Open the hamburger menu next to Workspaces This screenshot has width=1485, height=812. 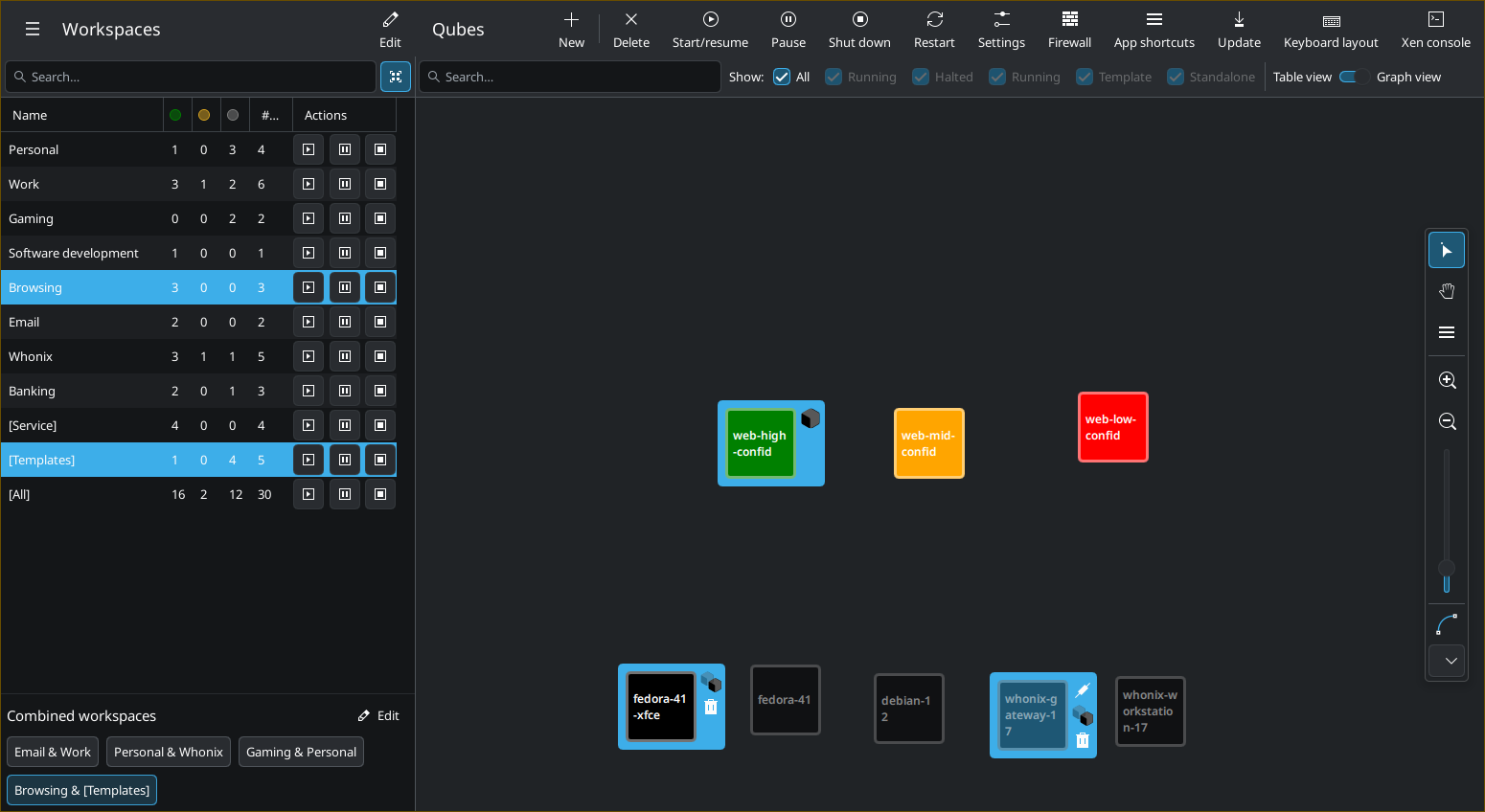[x=33, y=29]
